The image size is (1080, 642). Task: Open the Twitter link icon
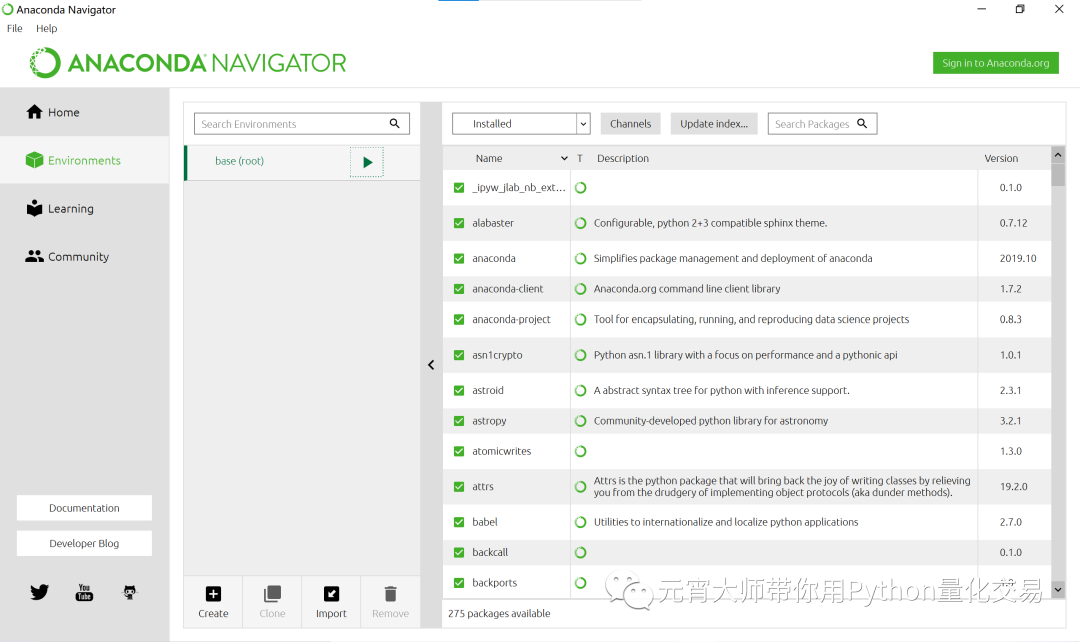39,592
